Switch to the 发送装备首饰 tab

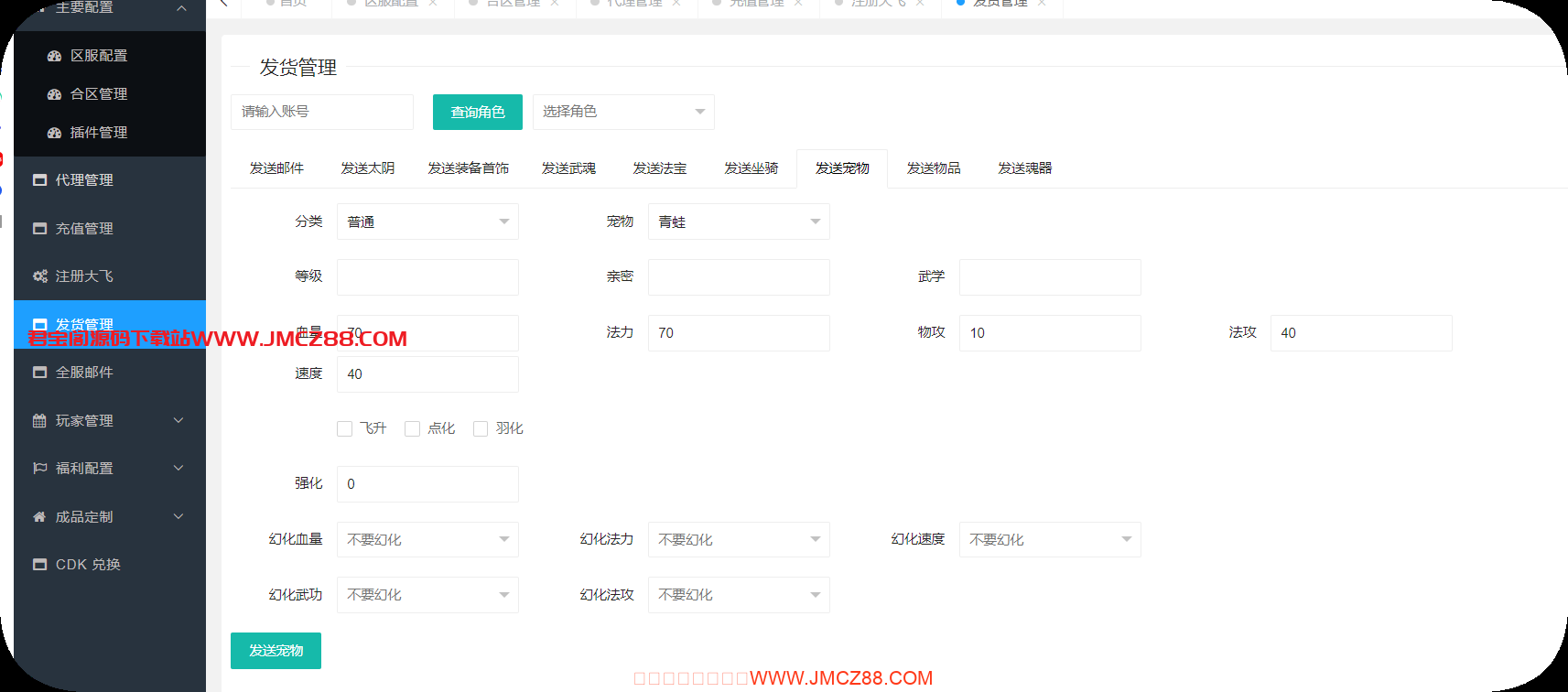pyautogui.click(x=469, y=168)
